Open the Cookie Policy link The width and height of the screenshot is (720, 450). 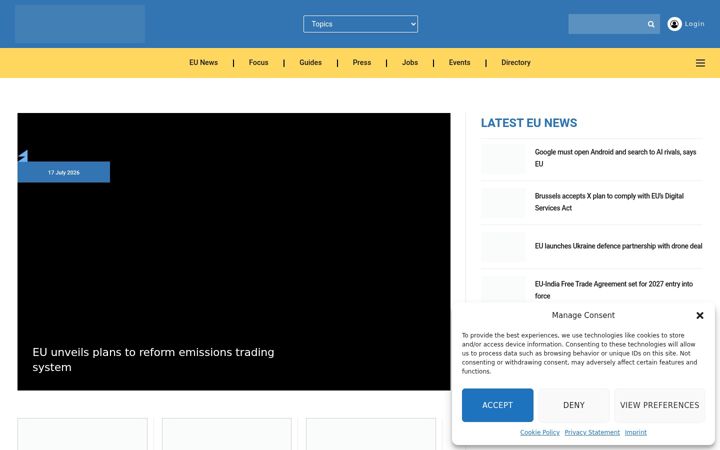[540, 433]
